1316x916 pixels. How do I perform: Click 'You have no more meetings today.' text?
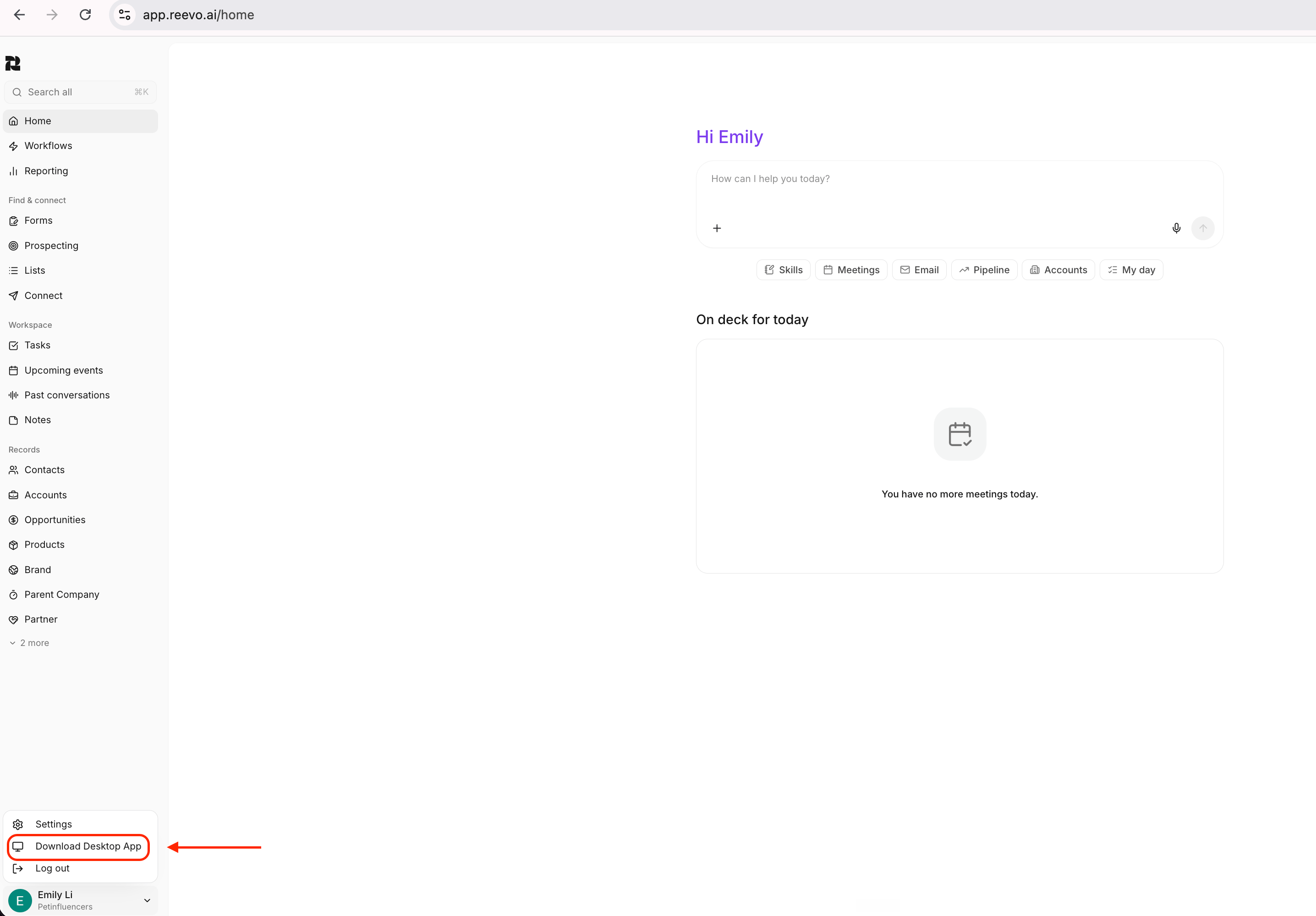coord(960,494)
